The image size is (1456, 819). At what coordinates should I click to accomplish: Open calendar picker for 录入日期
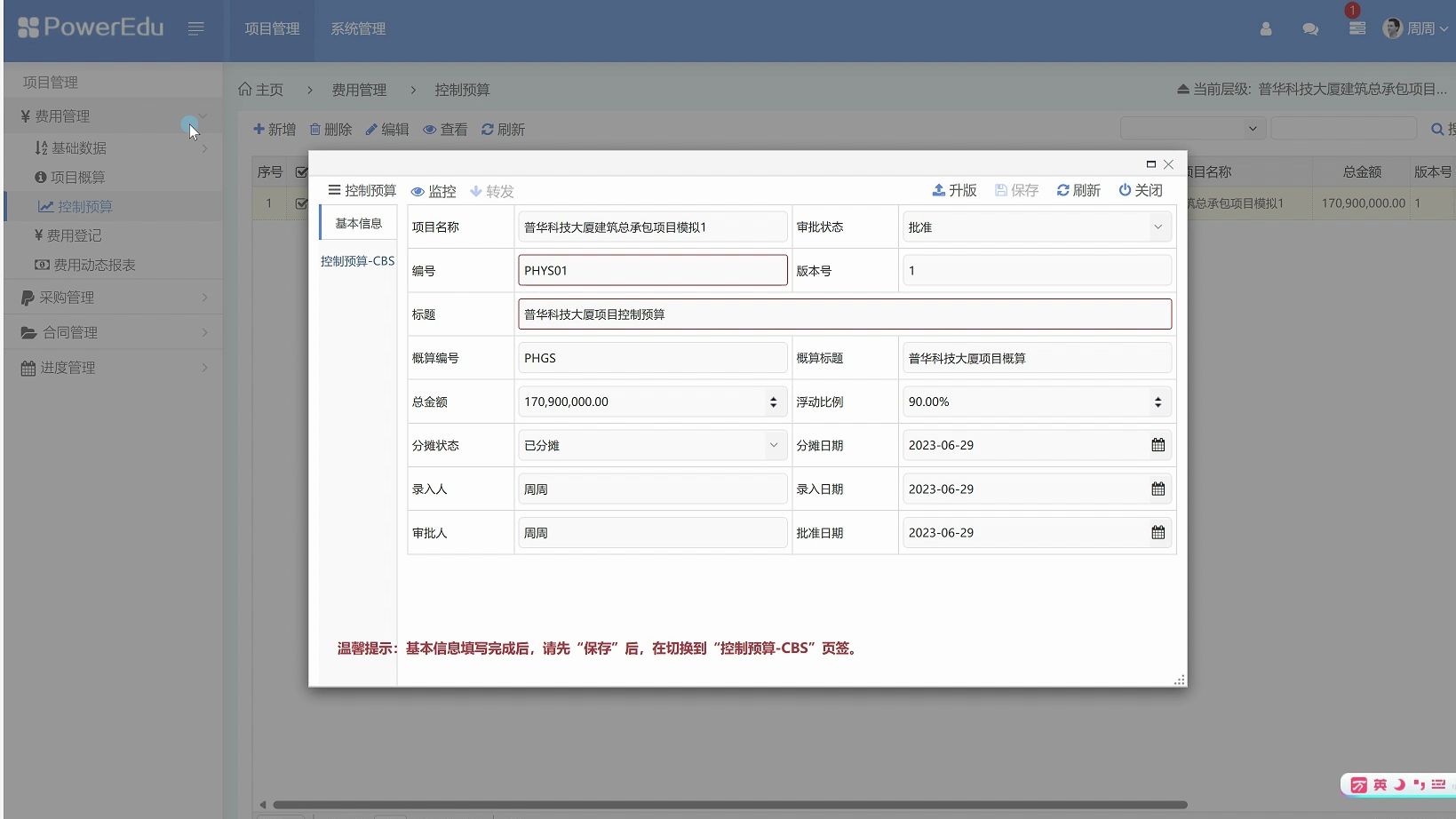click(x=1158, y=489)
